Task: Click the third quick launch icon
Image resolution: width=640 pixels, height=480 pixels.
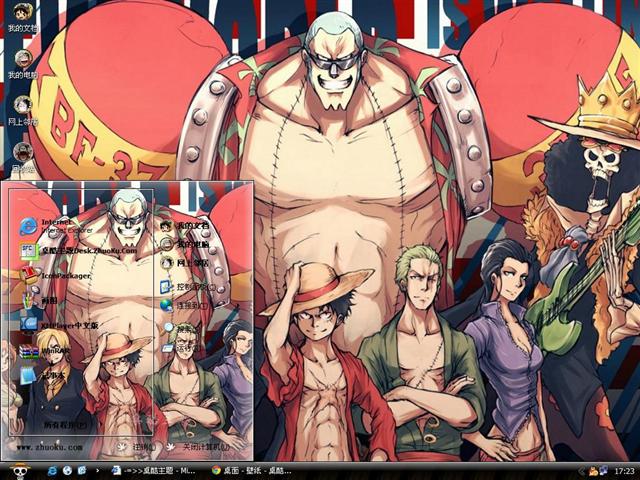Action: (82, 471)
